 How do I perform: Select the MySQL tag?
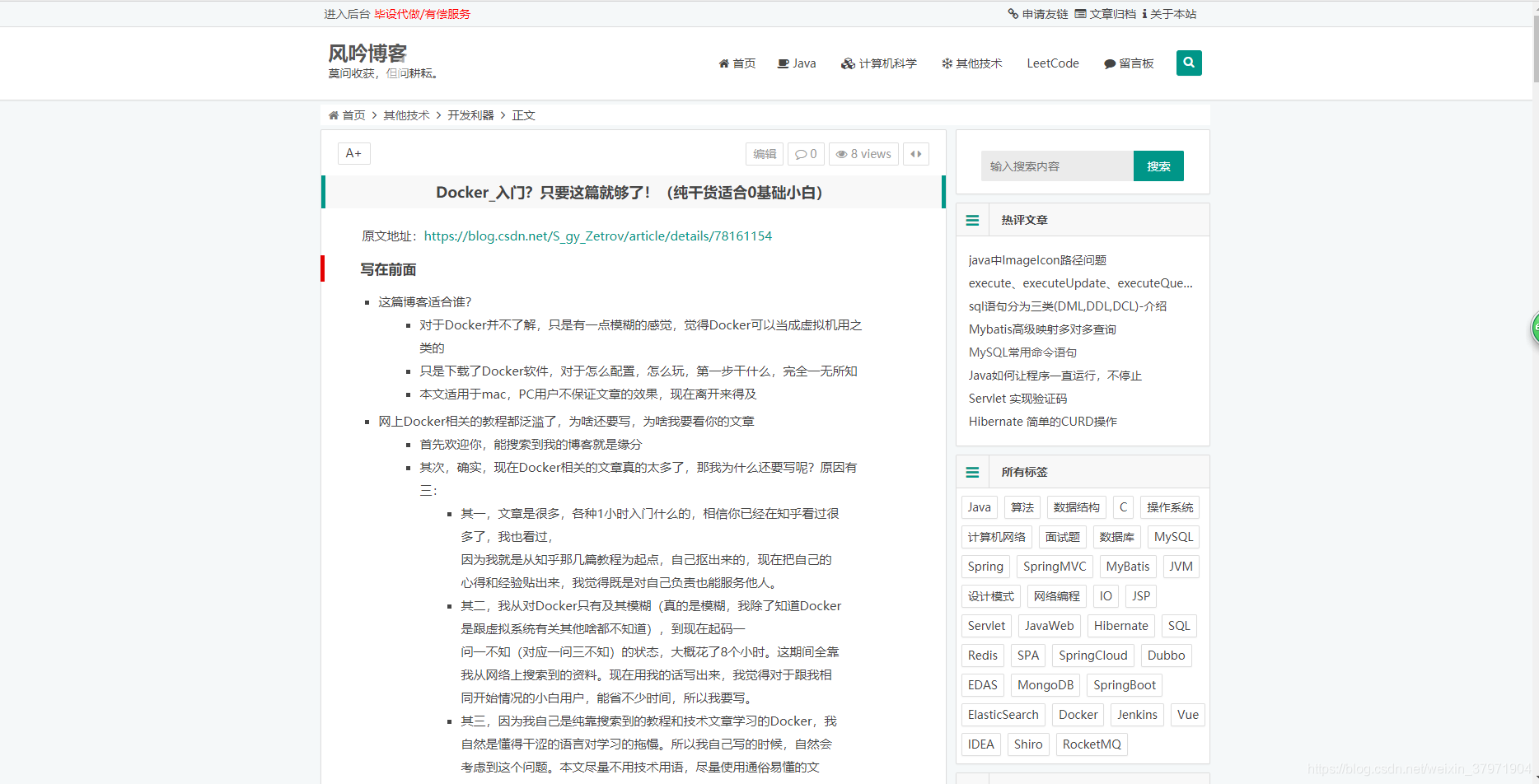tap(1173, 537)
